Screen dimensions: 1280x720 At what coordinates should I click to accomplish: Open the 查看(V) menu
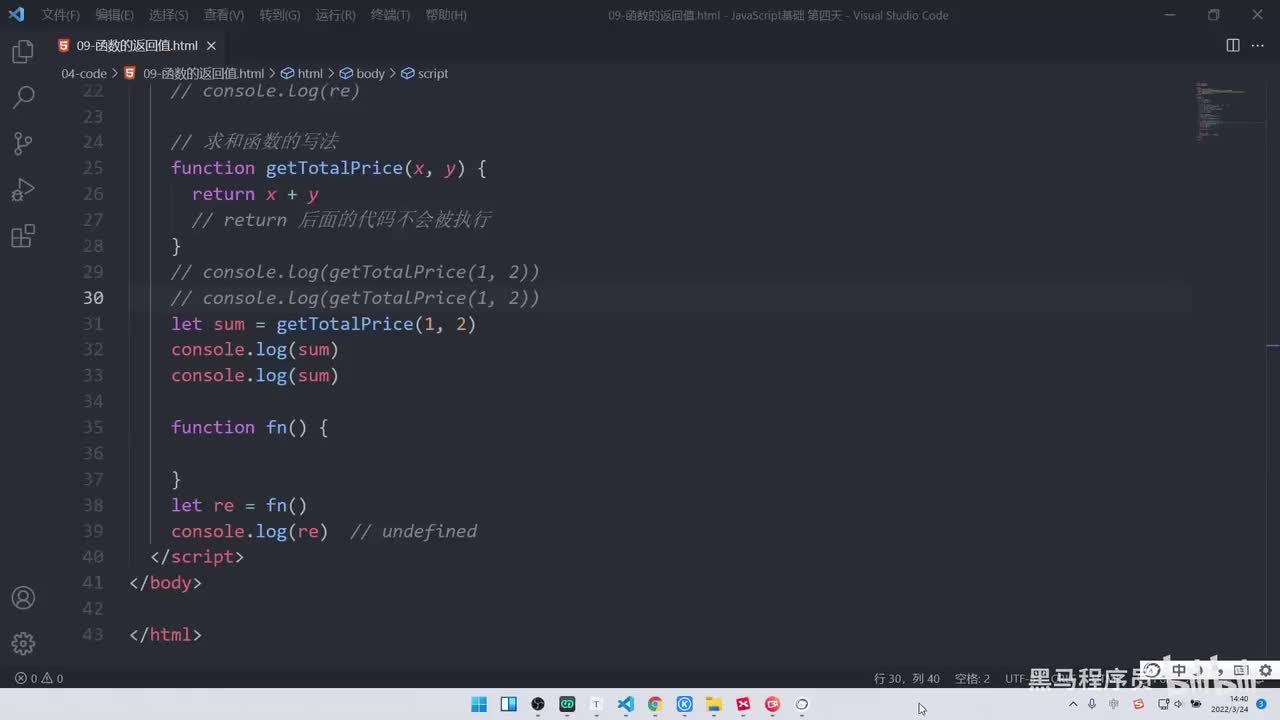point(224,15)
